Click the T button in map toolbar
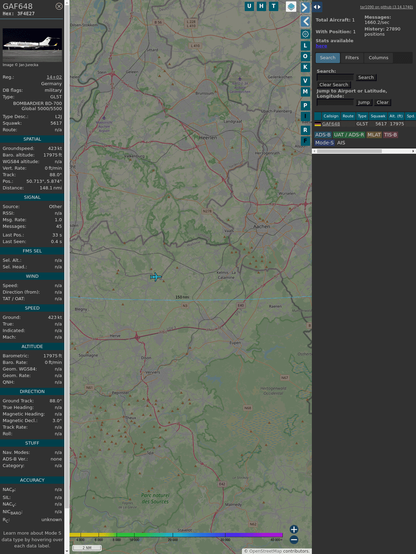This screenshot has width=416, height=554. tap(273, 6)
